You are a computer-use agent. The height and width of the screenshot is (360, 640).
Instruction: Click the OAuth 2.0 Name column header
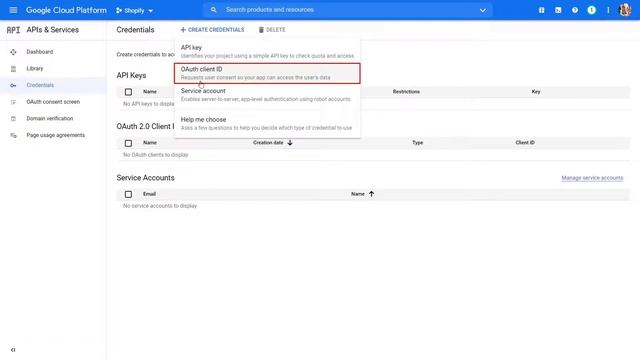[x=150, y=143]
